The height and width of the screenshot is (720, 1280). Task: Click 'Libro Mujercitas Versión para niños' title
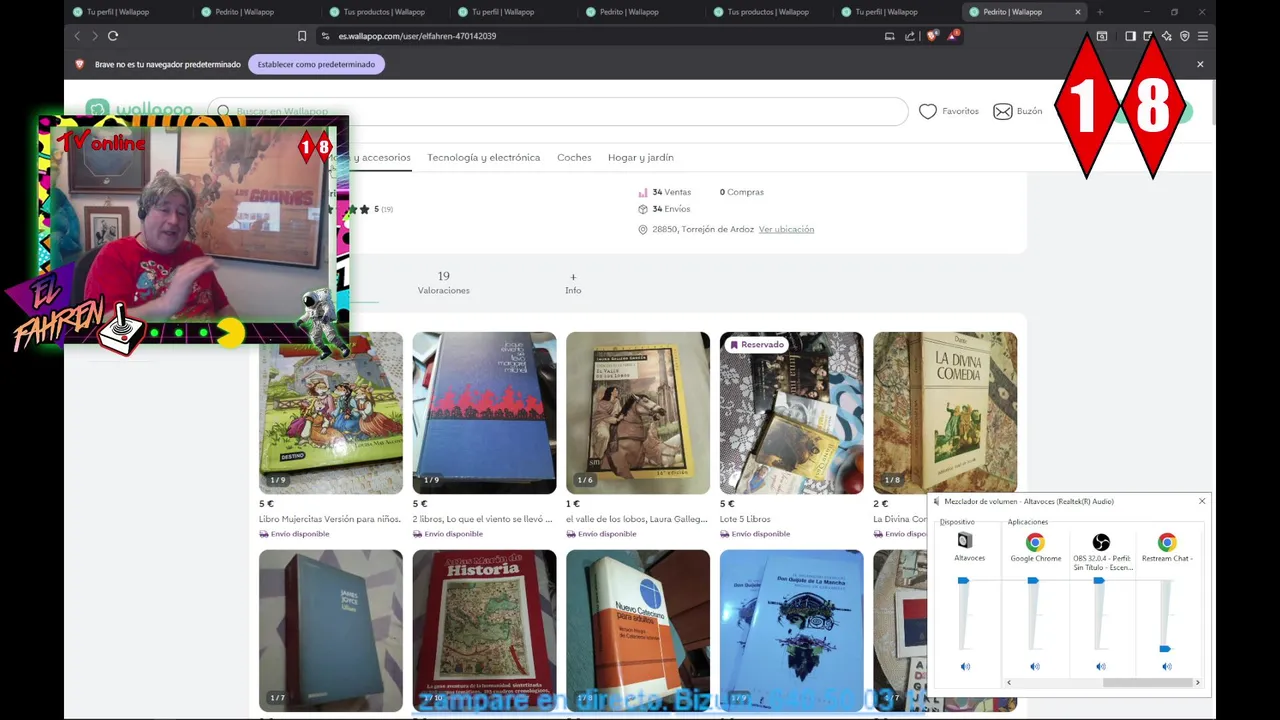[330, 519]
